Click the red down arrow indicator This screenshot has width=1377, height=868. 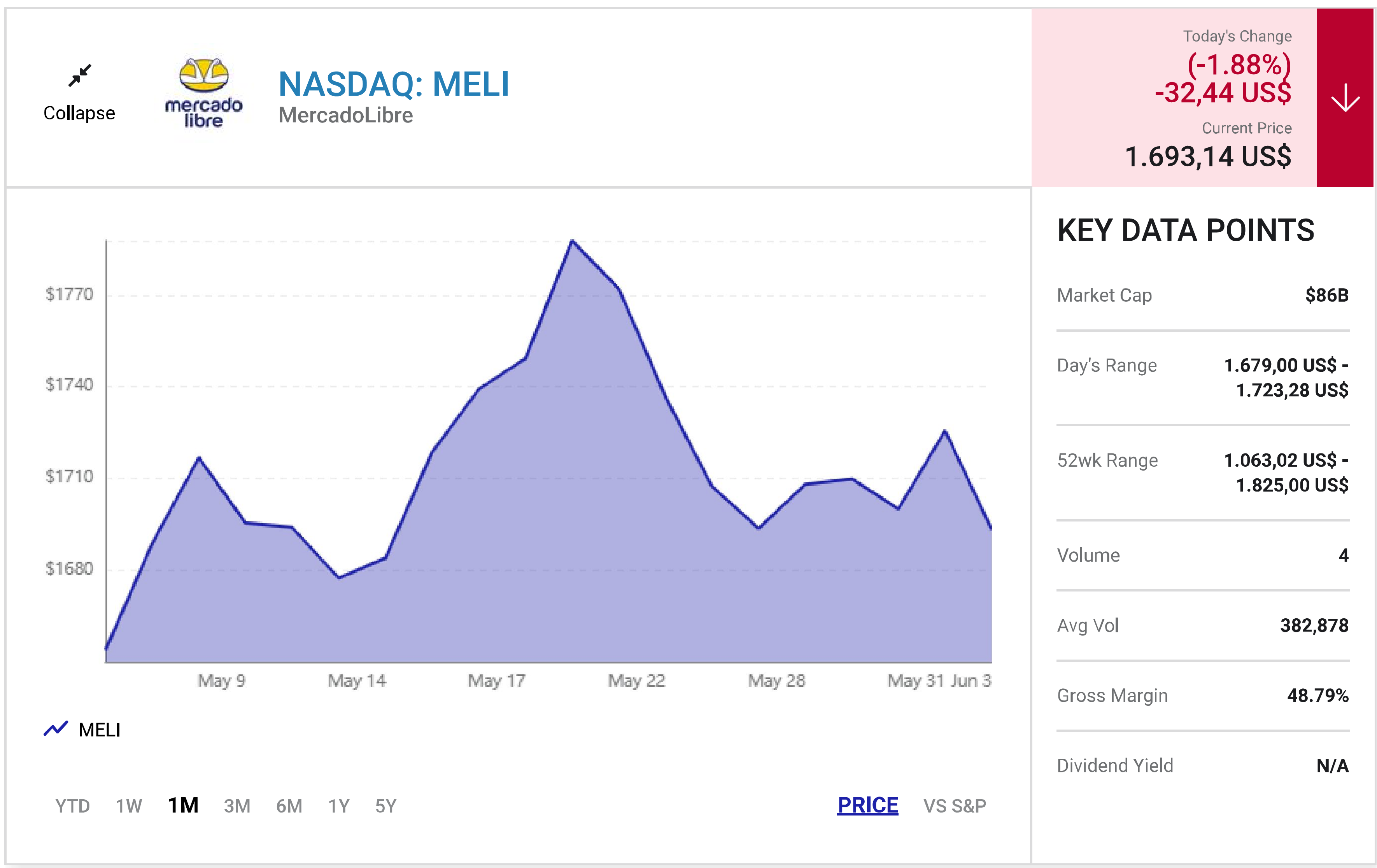click(x=1345, y=98)
